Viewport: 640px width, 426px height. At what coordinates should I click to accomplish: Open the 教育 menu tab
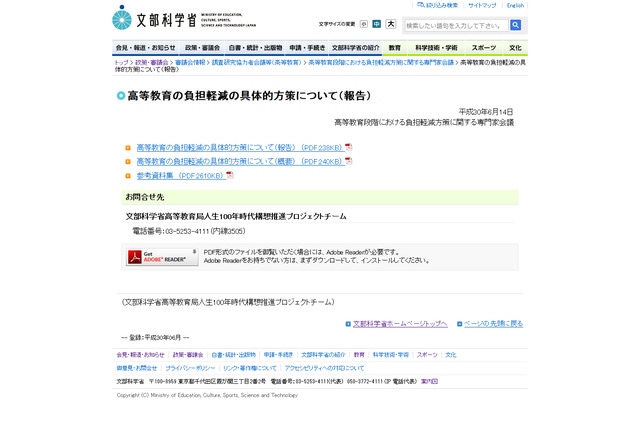tap(394, 48)
